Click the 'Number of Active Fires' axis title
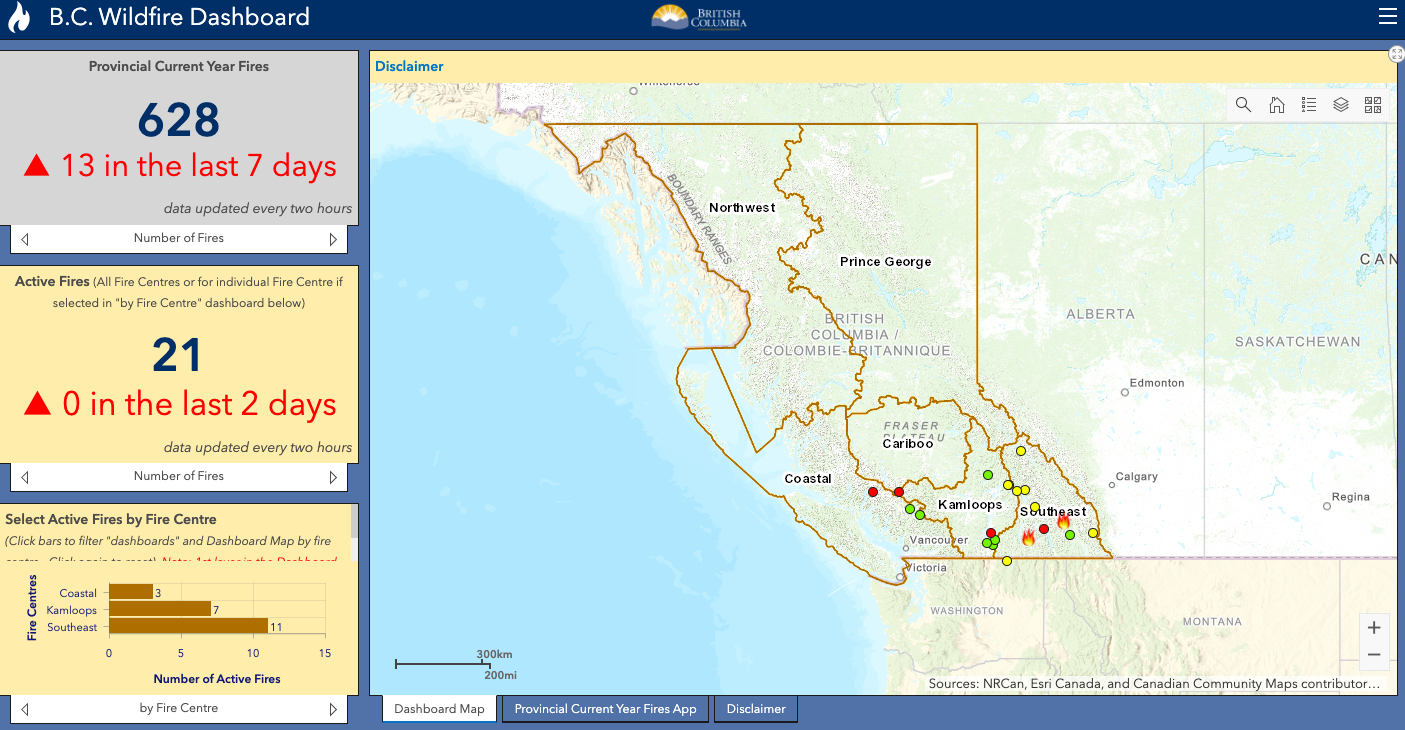The width and height of the screenshot is (1405, 730). (217, 679)
